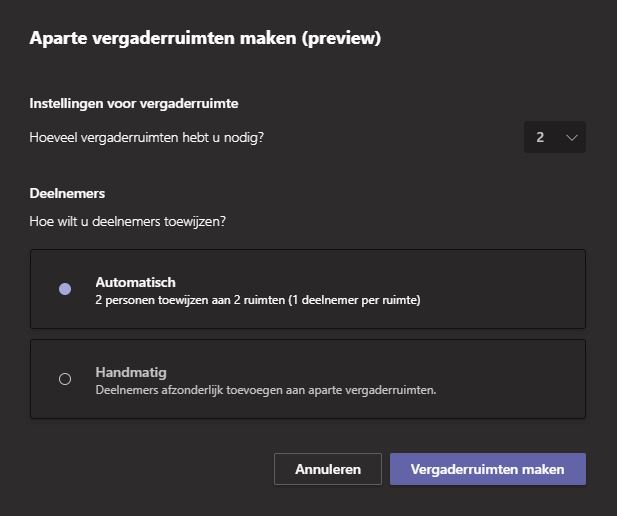The height and width of the screenshot is (516, 617).
Task: Expand the chevron next to room count 2
Action: [571, 137]
